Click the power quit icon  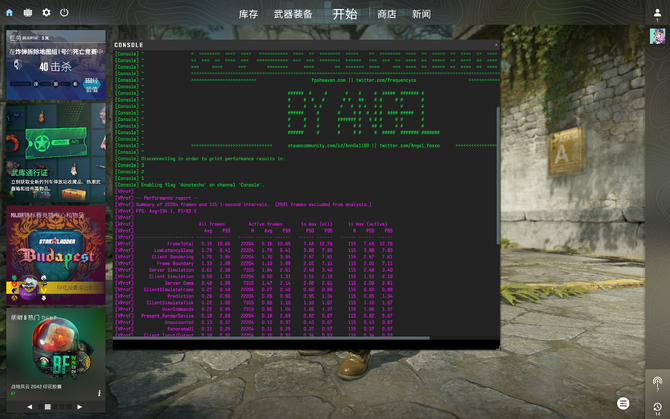(64, 13)
